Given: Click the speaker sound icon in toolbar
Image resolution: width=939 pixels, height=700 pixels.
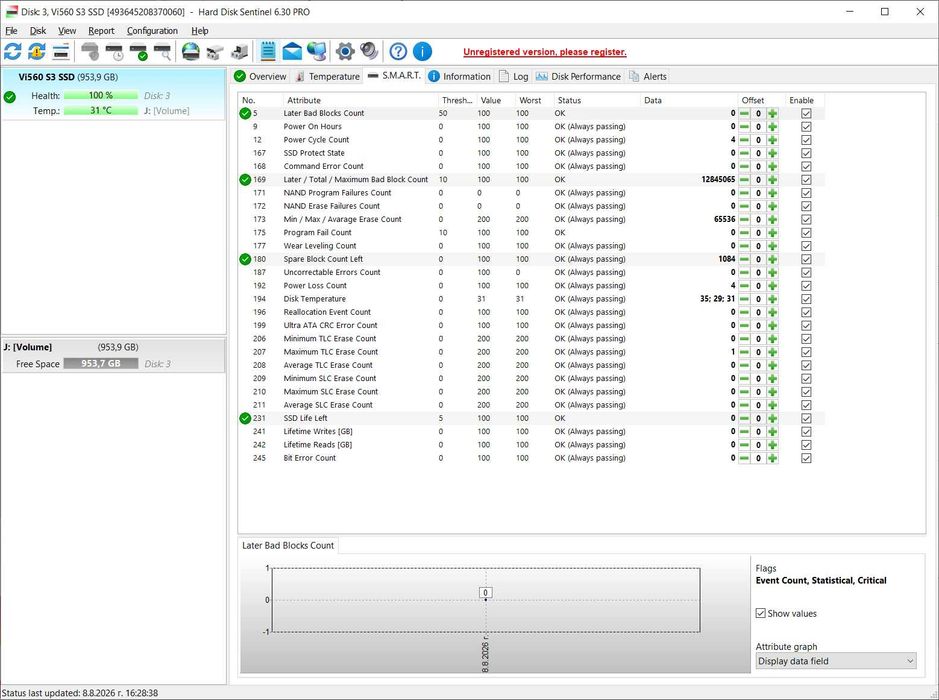Looking at the screenshot, I should pyautogui.click(x=369, y=52).
